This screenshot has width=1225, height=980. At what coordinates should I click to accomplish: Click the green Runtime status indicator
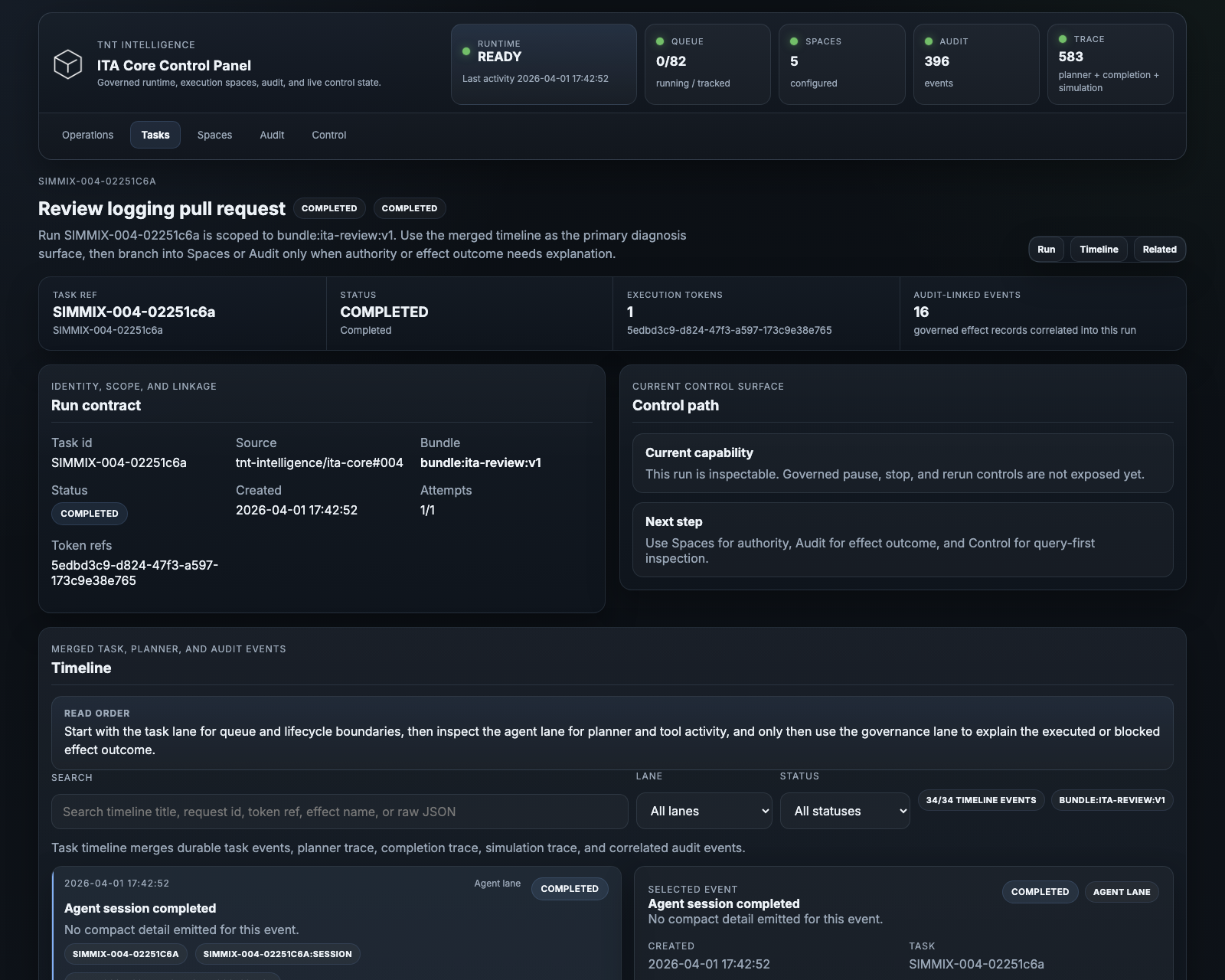point(465,51)
